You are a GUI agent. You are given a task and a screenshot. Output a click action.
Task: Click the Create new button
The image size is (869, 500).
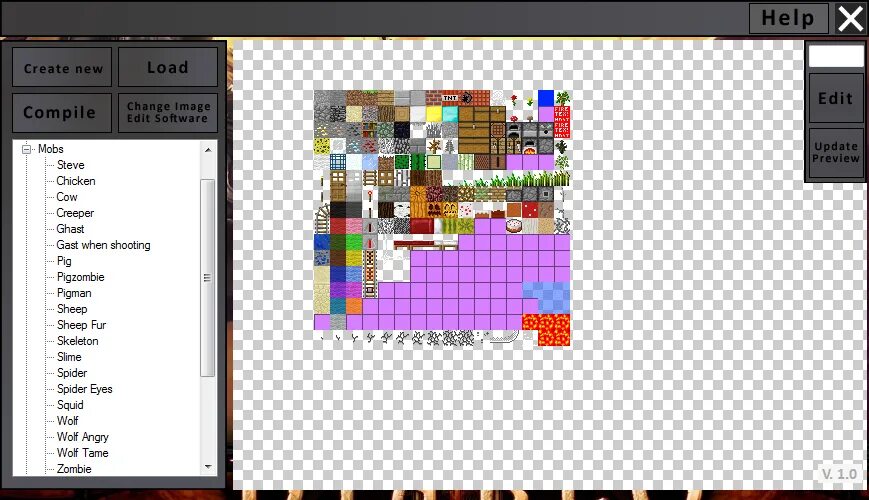click(x=62, y=67)
